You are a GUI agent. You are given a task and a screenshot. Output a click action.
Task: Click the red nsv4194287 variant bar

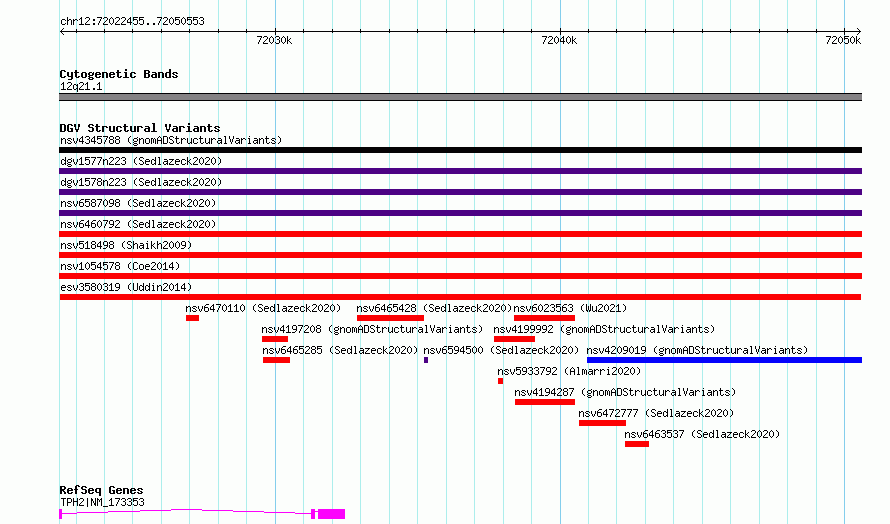(545, 402)
